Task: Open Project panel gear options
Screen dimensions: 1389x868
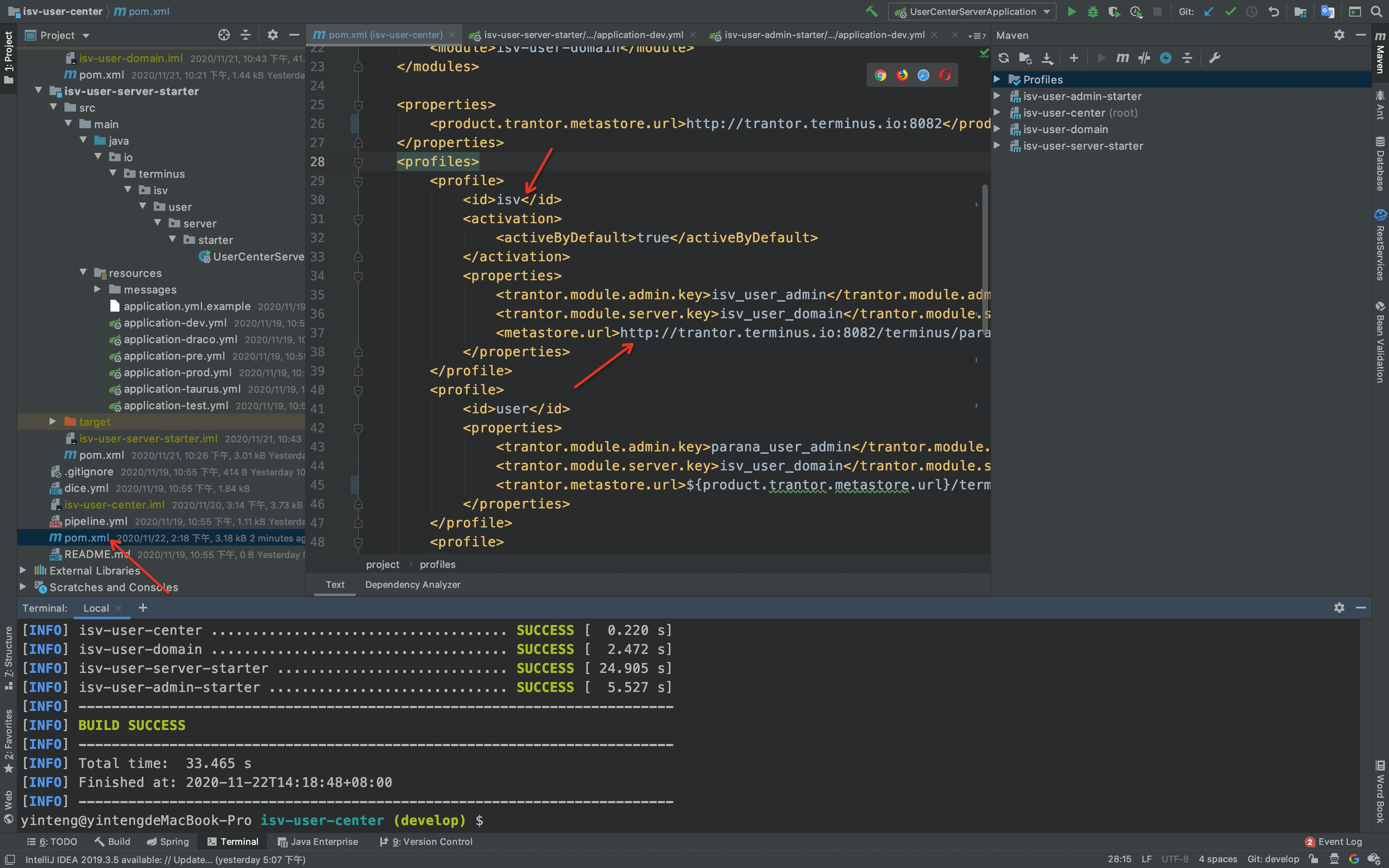Action: click(x=273, y=35)
